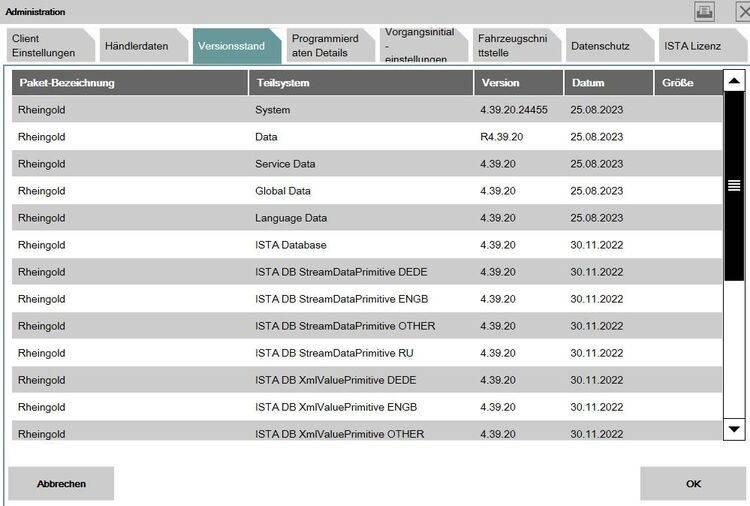Screen dimensions: 750x506
Task: Click the Teilsystem column header
Action: pyautogui.click(x=361, y=83)
